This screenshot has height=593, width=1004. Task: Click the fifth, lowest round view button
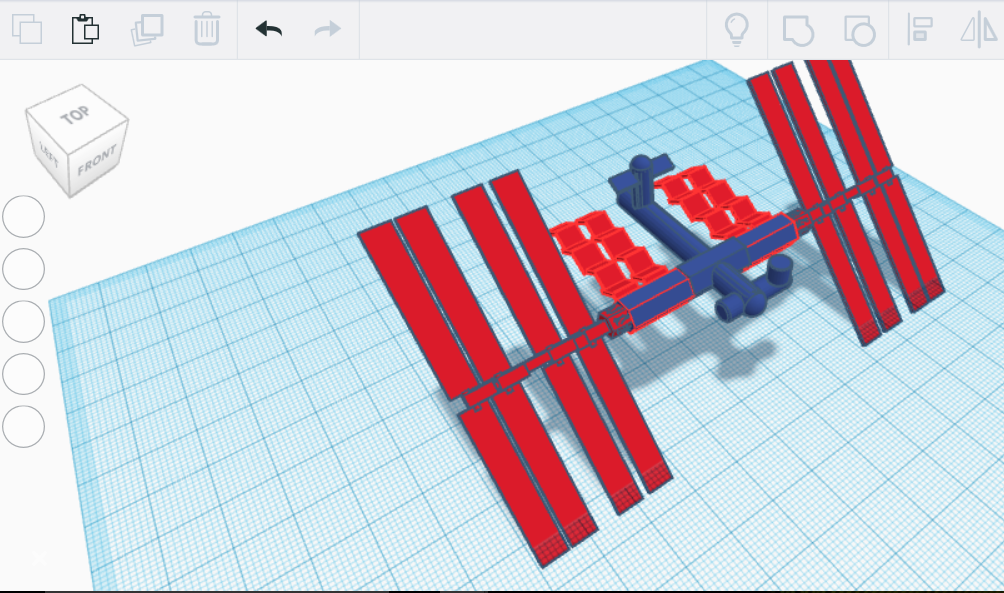[24, 426]
